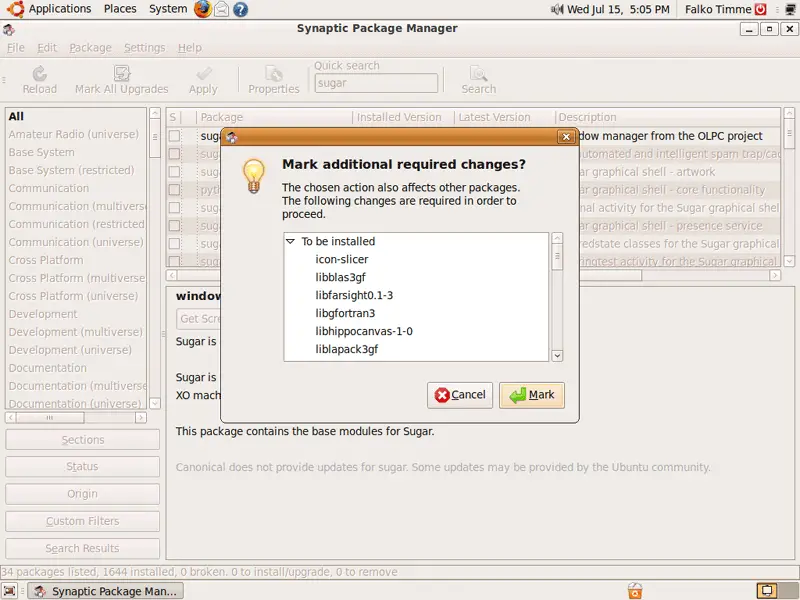Image resolution: width=800 pixels, height=600 pixels.
Task: Select liblapack3gf in the install list
Action: coord(346,349)
